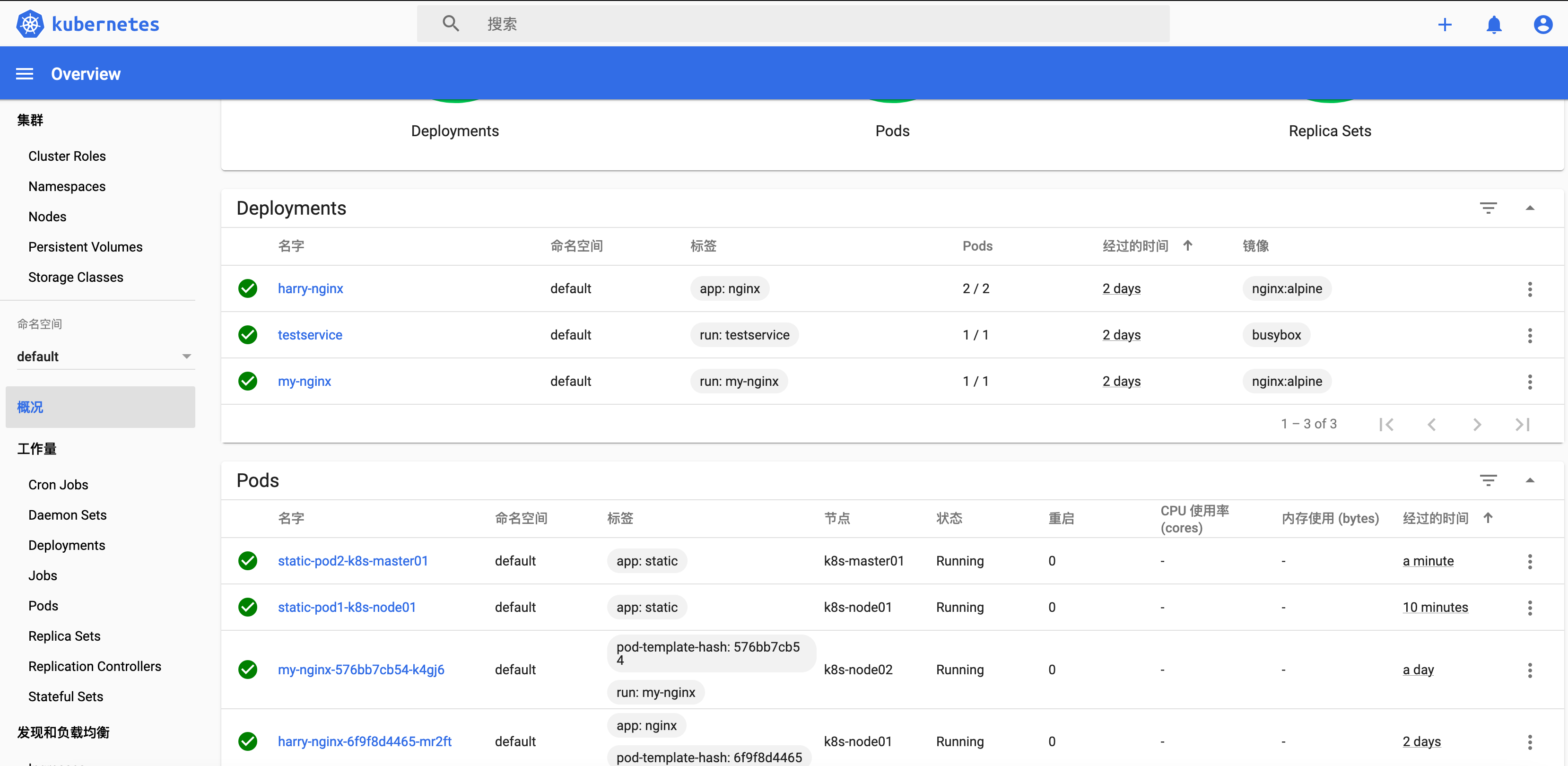Click the 搜索 search input field
Screen dimensions: 1568x766
coord(793,24)
